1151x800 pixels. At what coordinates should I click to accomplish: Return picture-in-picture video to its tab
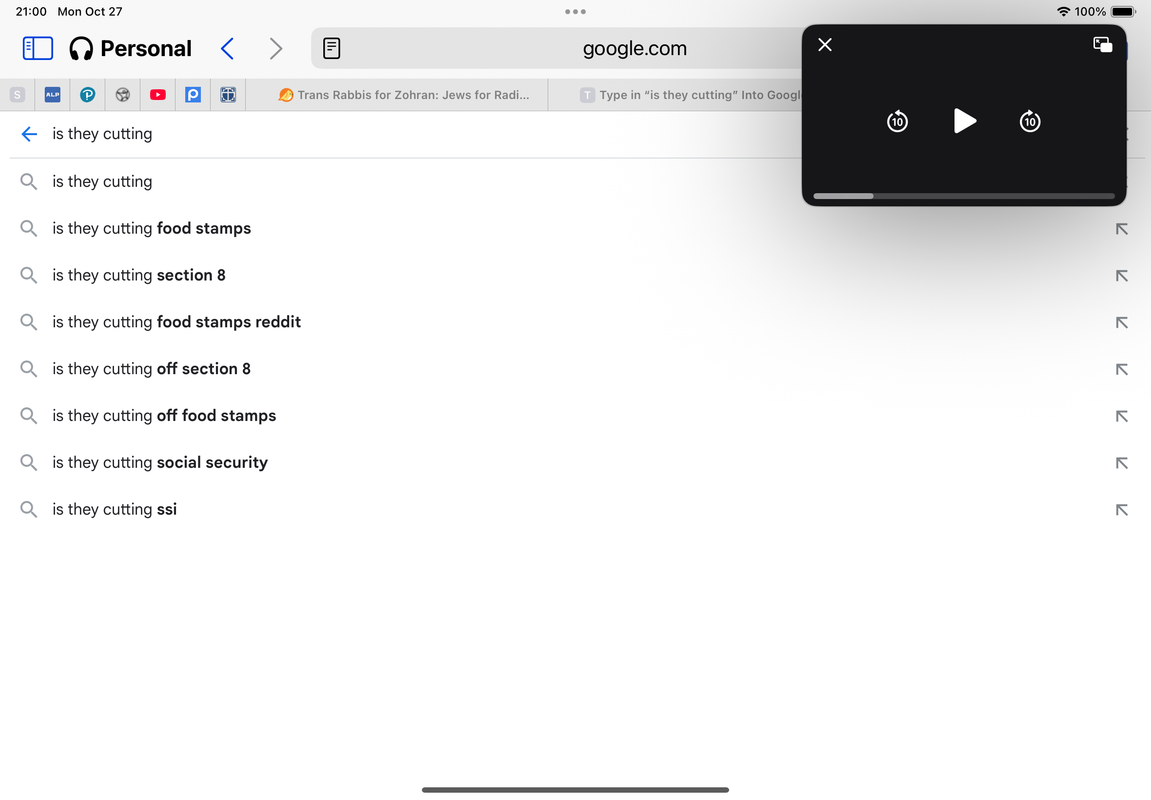coord(1103,45)
